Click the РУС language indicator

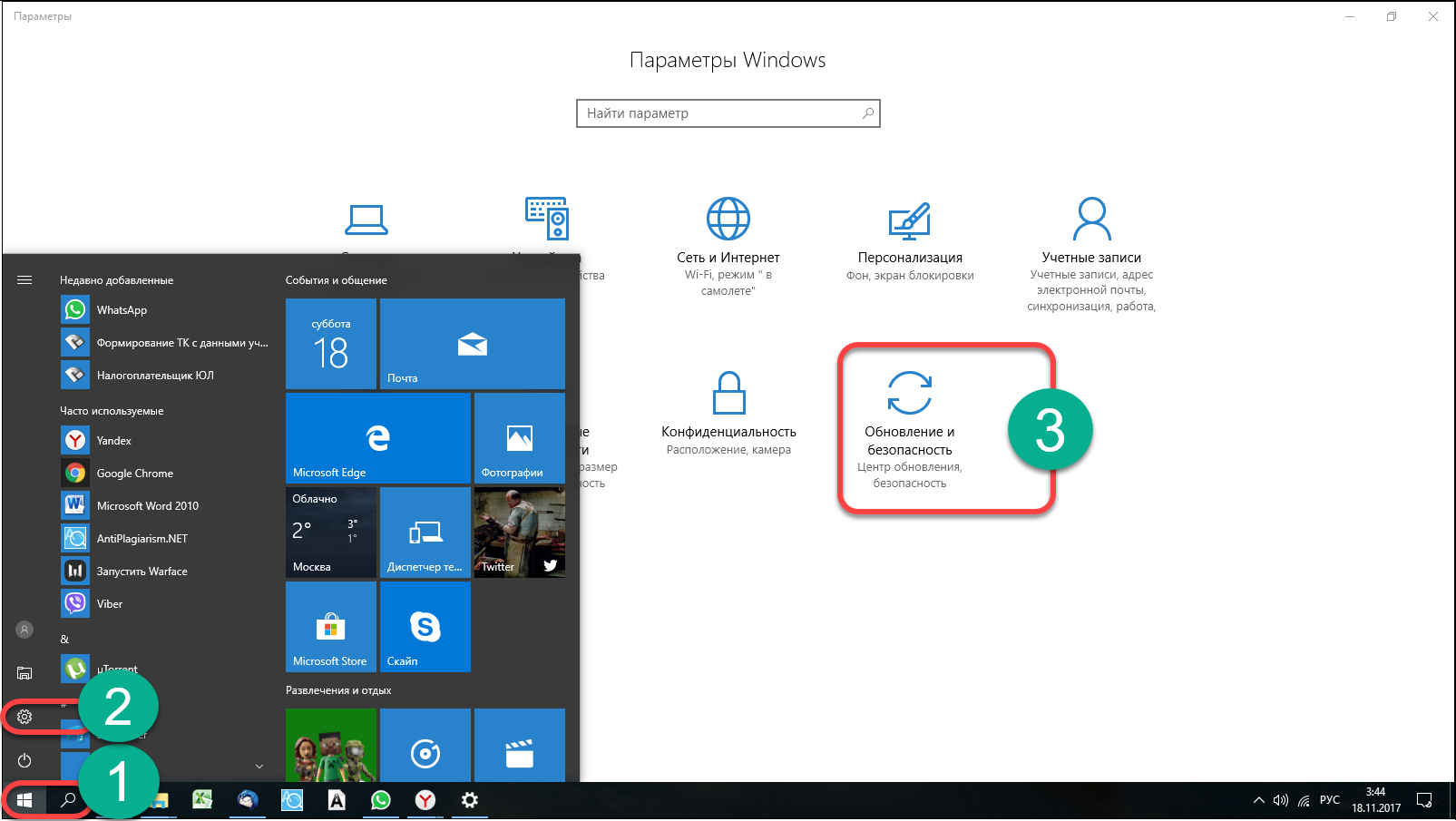pos(1330,800)
